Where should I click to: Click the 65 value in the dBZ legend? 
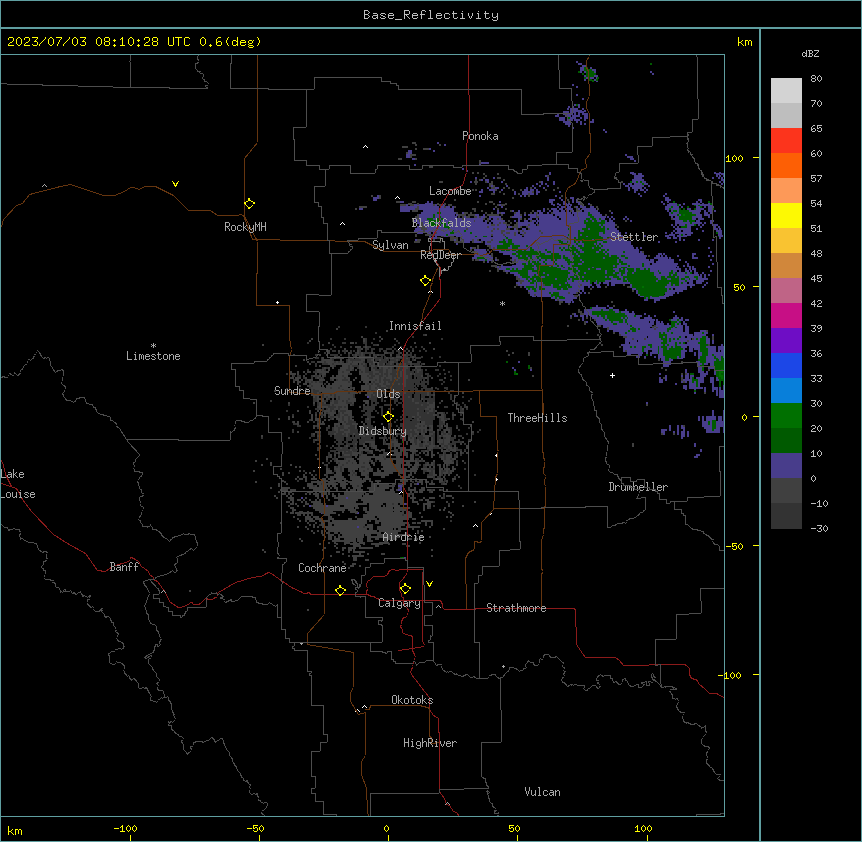[816, 129]
